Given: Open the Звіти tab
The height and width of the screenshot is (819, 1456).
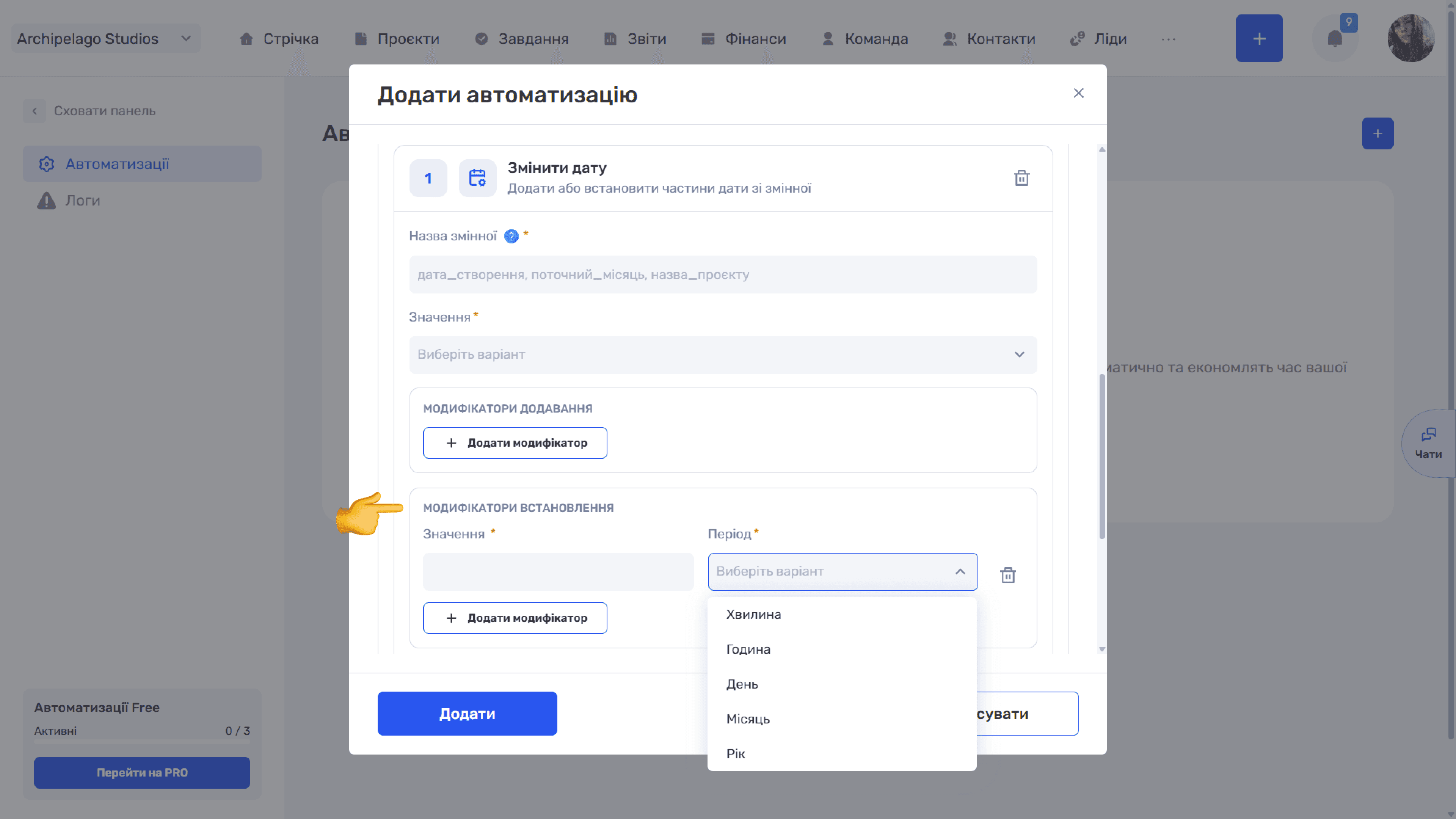Looking at the screenshot, I should click(635, 38).
